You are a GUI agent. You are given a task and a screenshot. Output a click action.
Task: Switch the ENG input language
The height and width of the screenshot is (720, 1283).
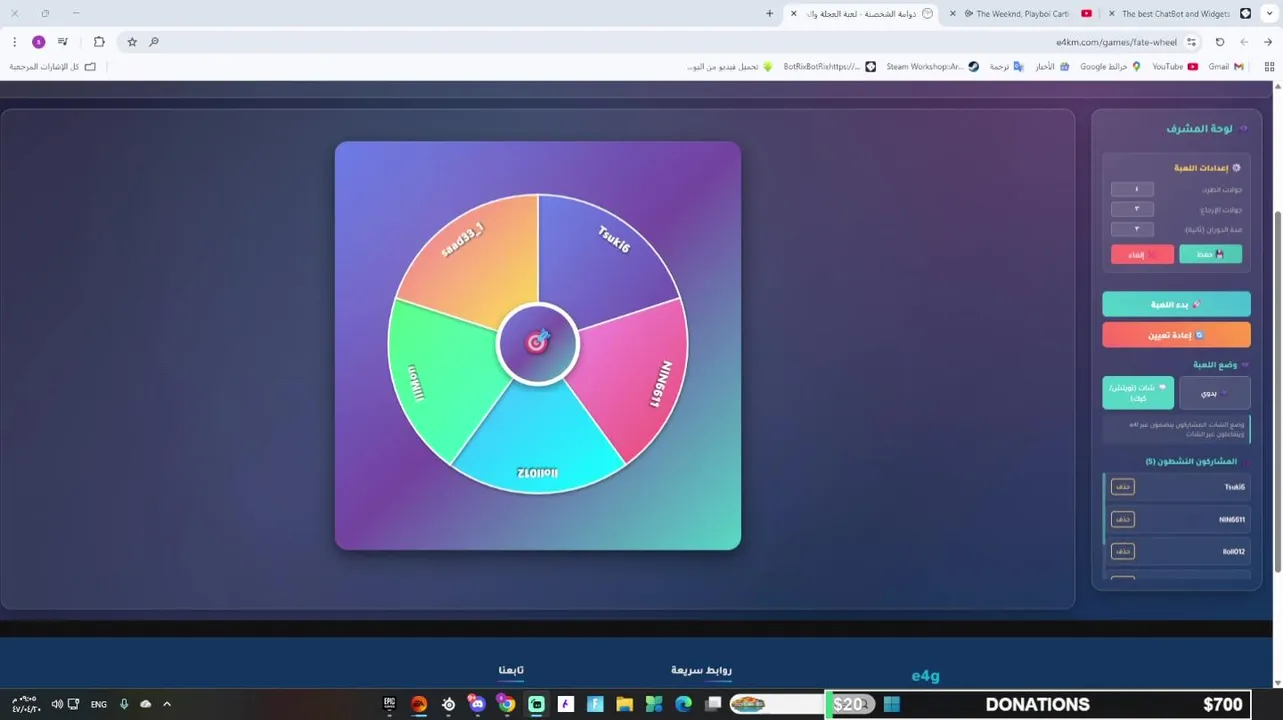[99, 704]
